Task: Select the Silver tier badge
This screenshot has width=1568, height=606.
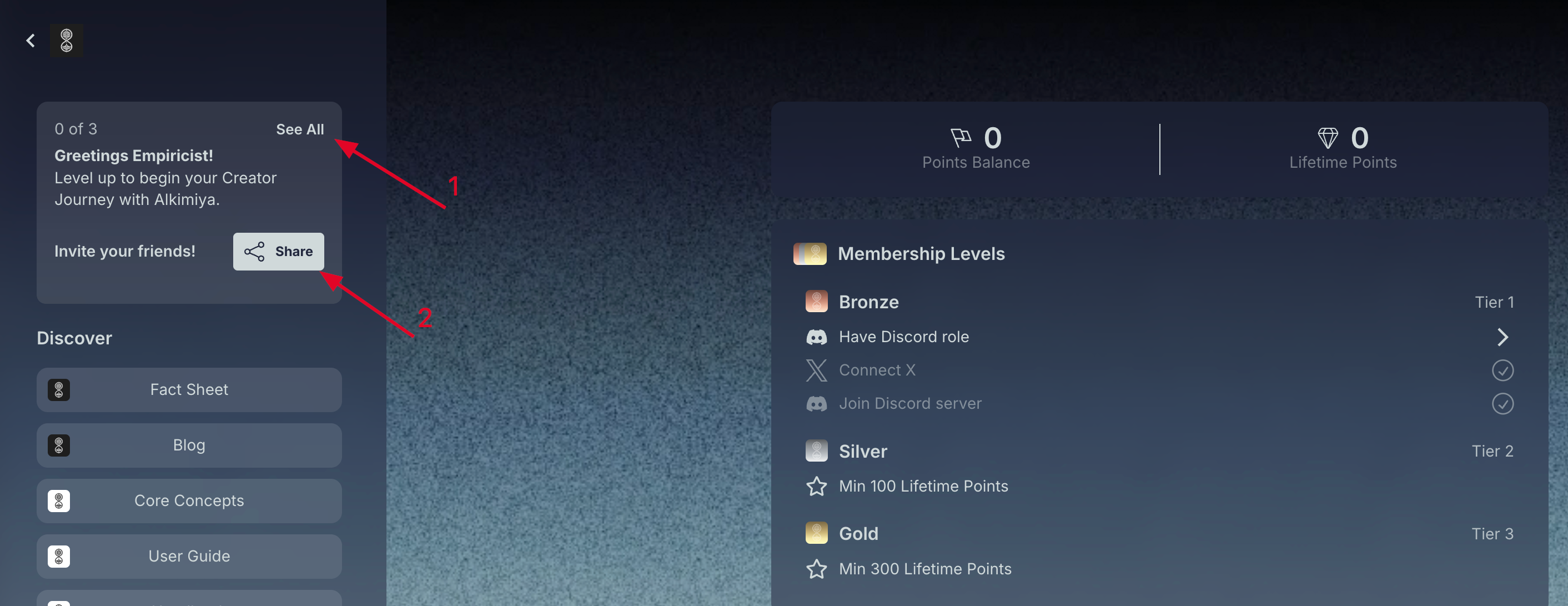Action: tap(816, 450)
